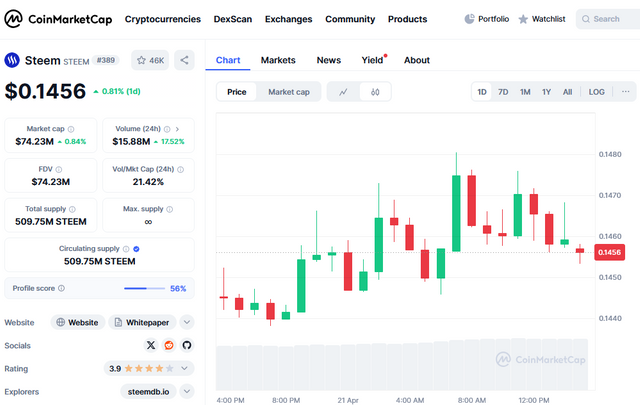The image size is (640, 405).
Task: Show Volume (24h) info icon
Action: coord(167,129)
